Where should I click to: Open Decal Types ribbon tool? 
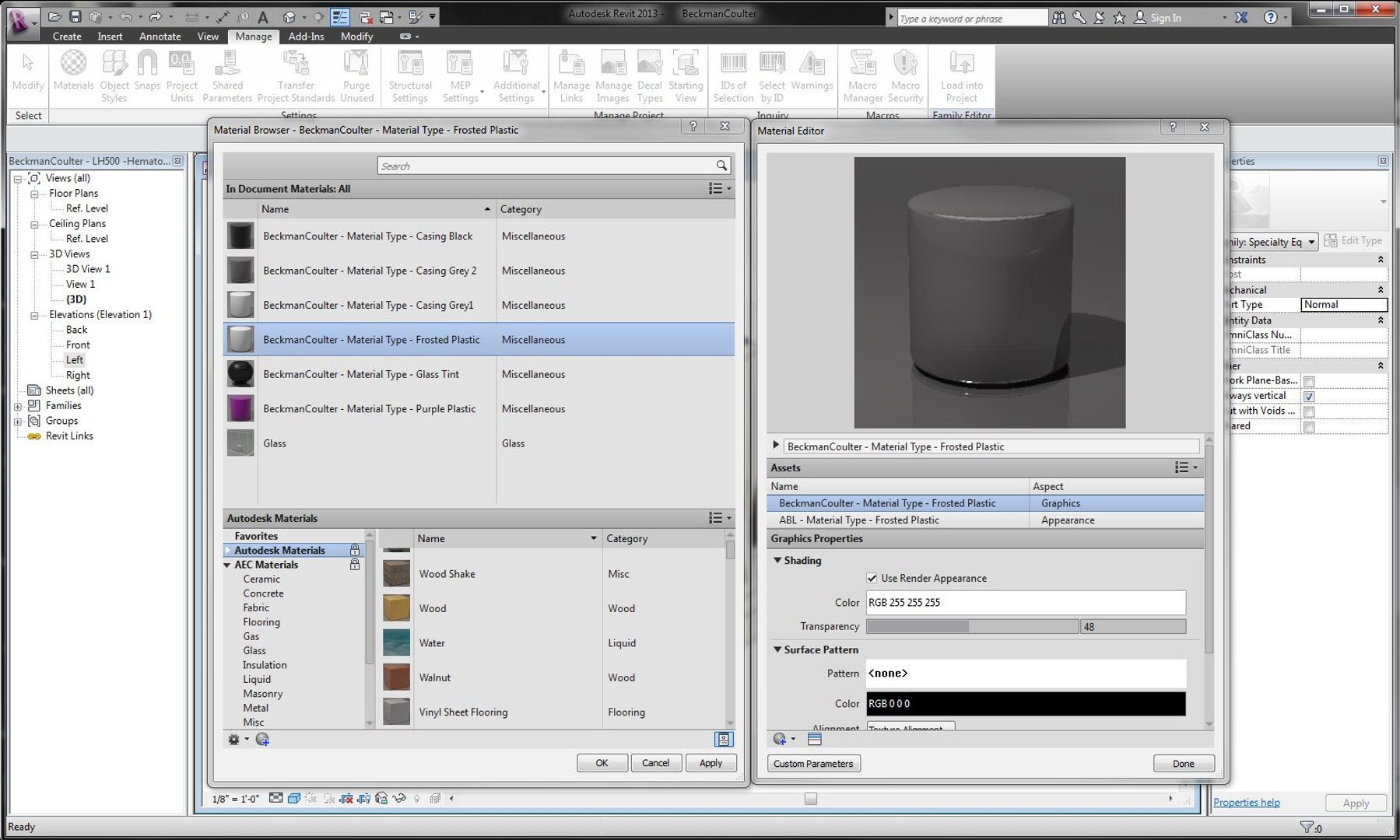tap(650, 75)
